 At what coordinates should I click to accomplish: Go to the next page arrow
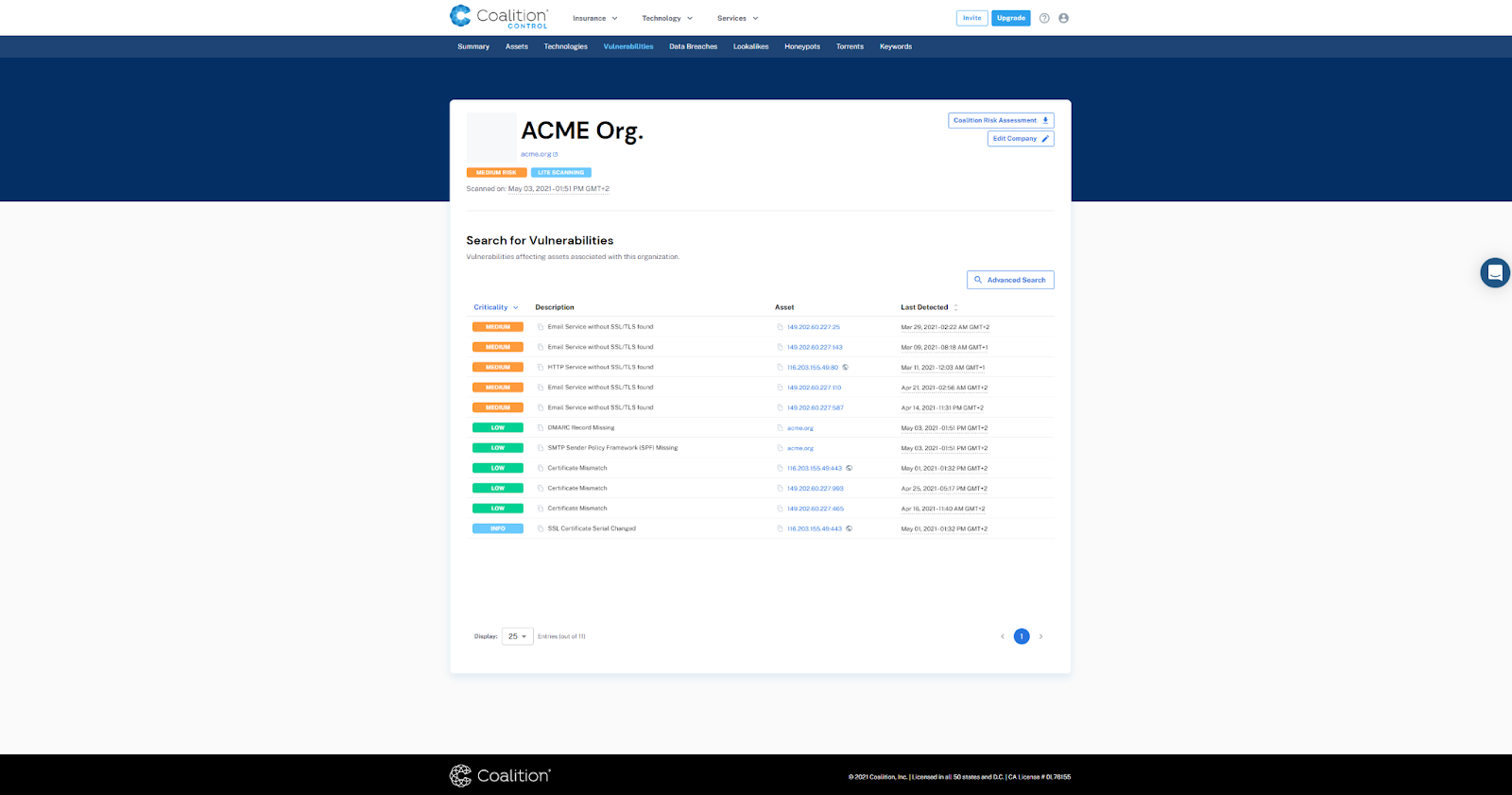point(1040,636)
